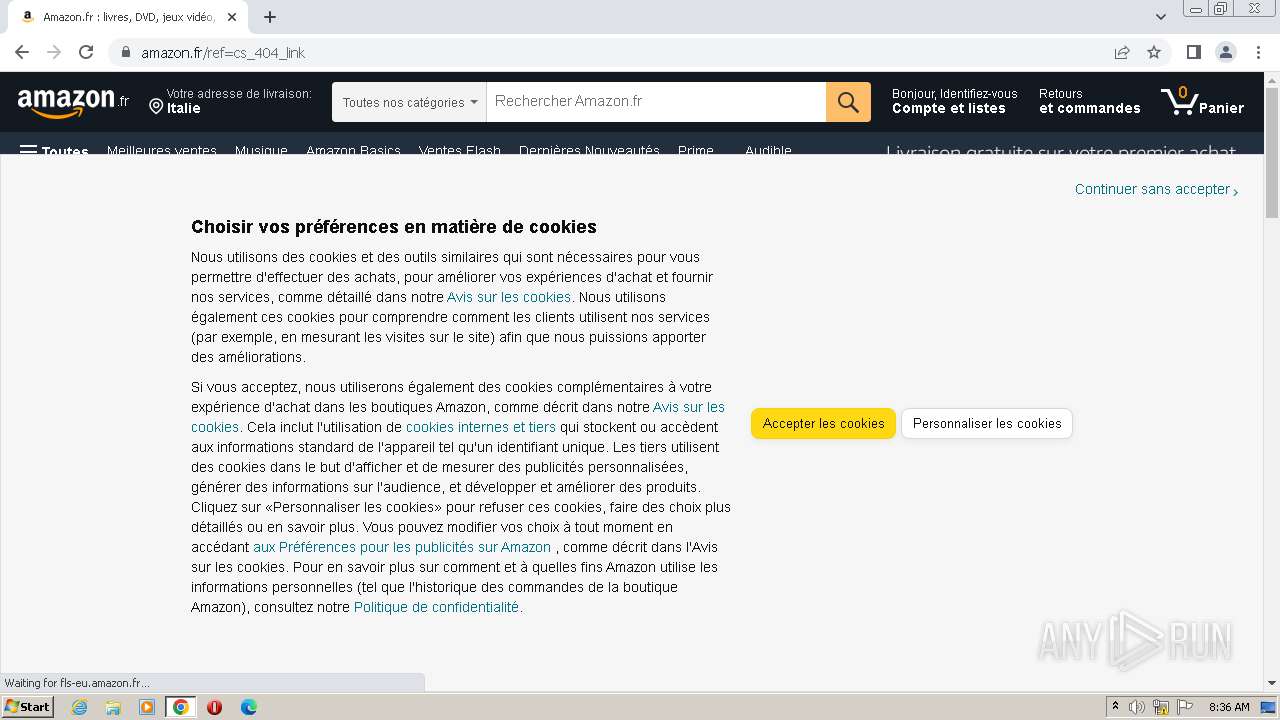1280x720 pixels.
Task: Select Amazon Basics nav item
Action: (x=353, y=151)
